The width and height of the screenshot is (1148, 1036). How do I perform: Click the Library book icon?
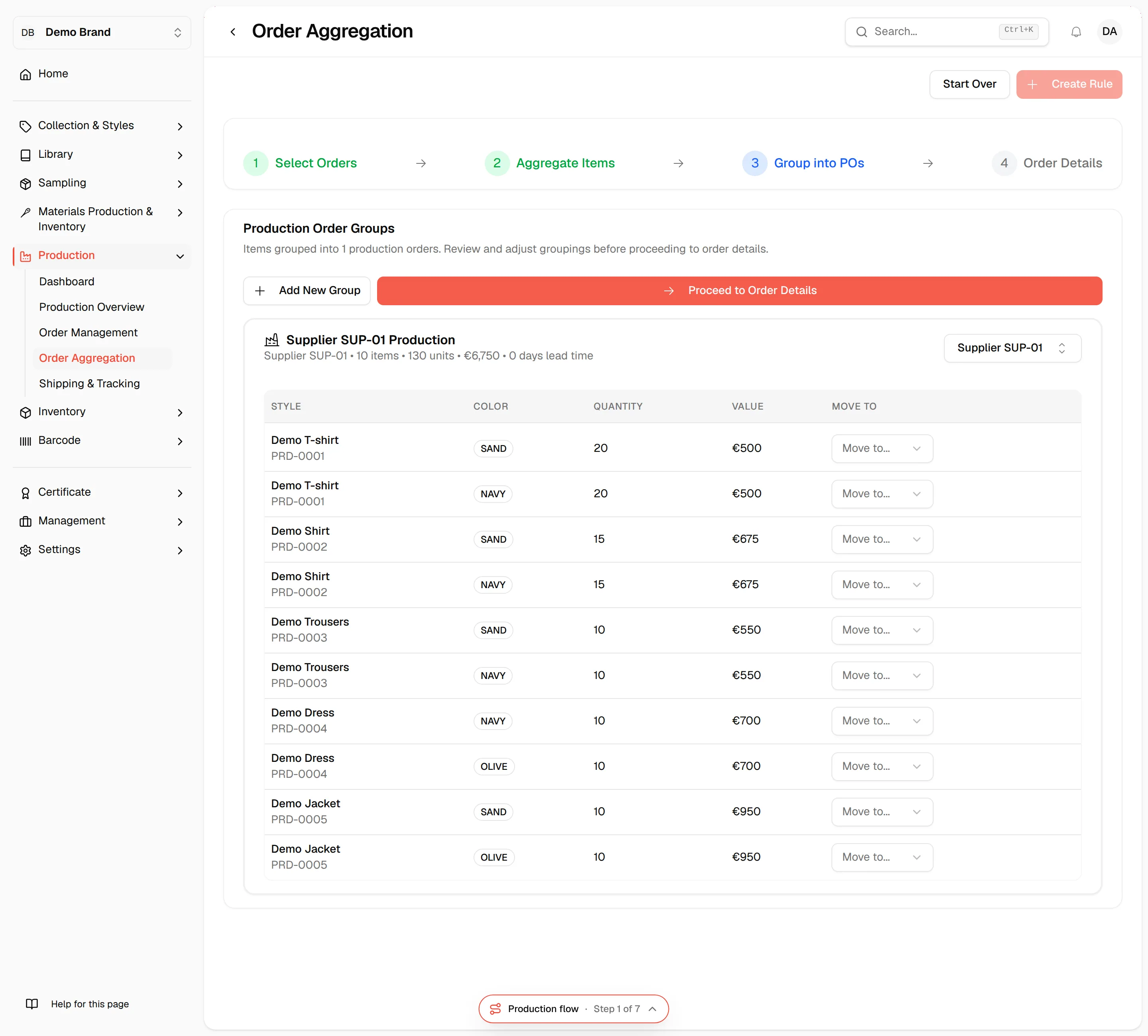coord(25,155)
